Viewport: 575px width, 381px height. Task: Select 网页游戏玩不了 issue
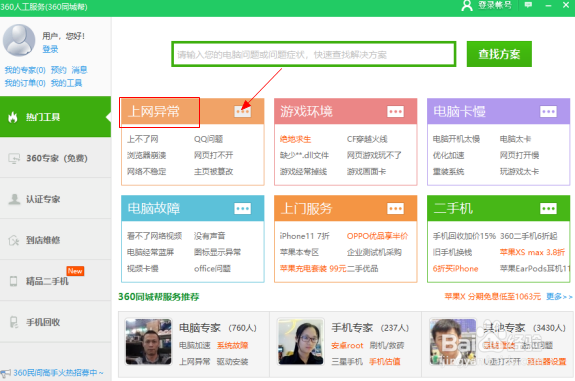click(374, 155)
